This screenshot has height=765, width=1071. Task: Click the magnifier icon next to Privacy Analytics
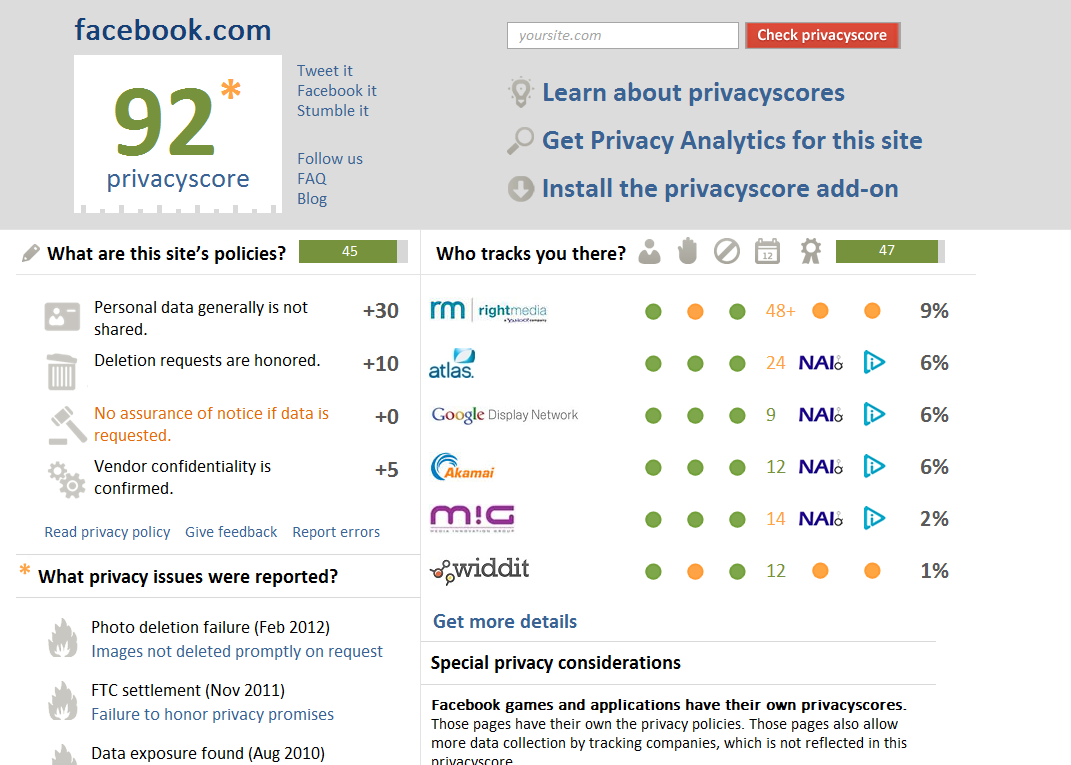(520, 141)
